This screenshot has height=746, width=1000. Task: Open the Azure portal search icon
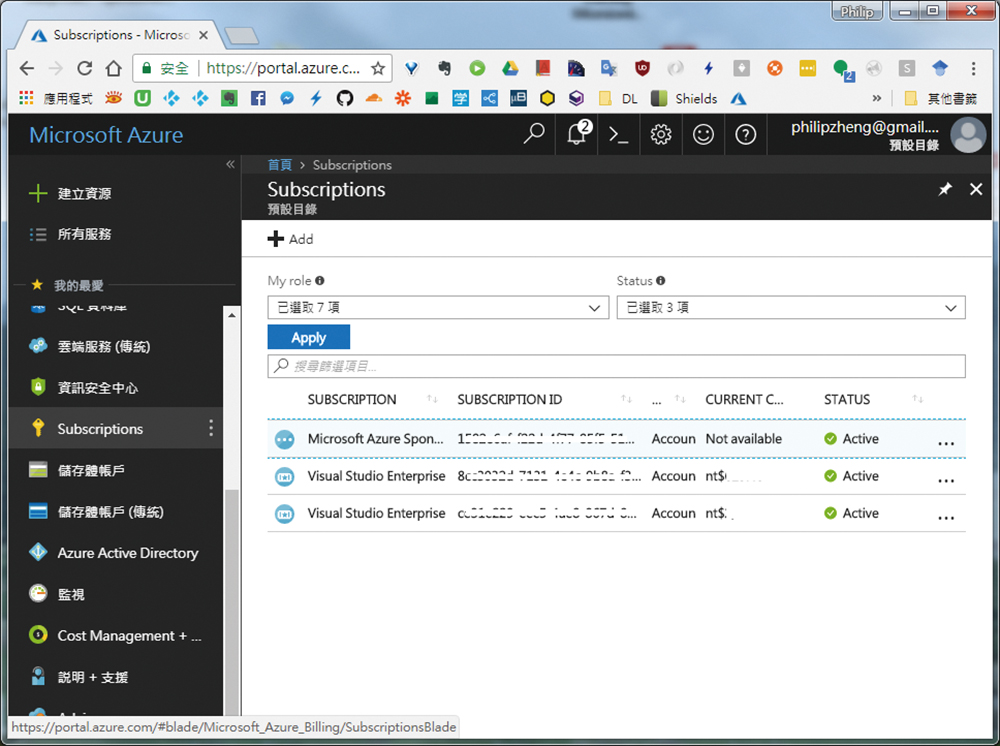point(534,134)
